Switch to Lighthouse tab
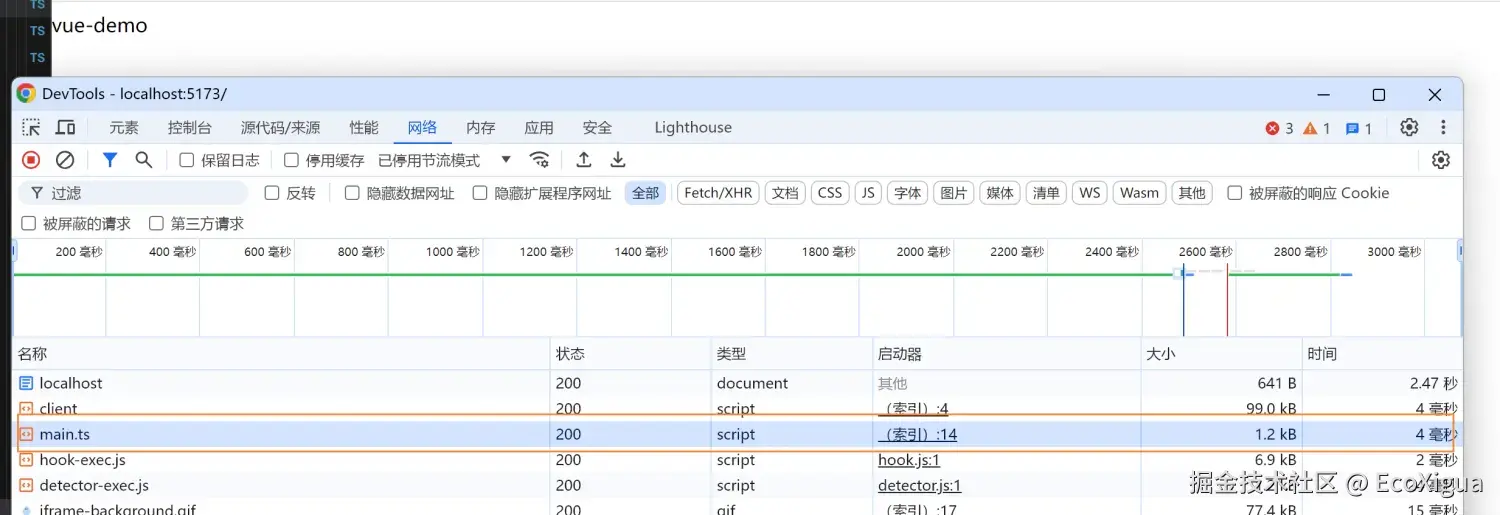 693,127
